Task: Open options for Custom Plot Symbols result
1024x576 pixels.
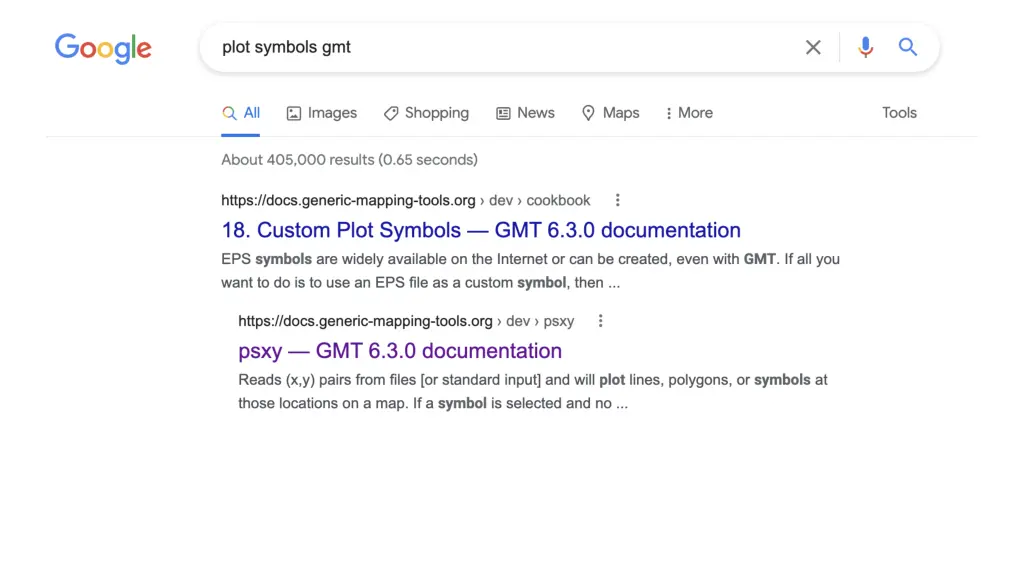Action: tap(617, 200)
